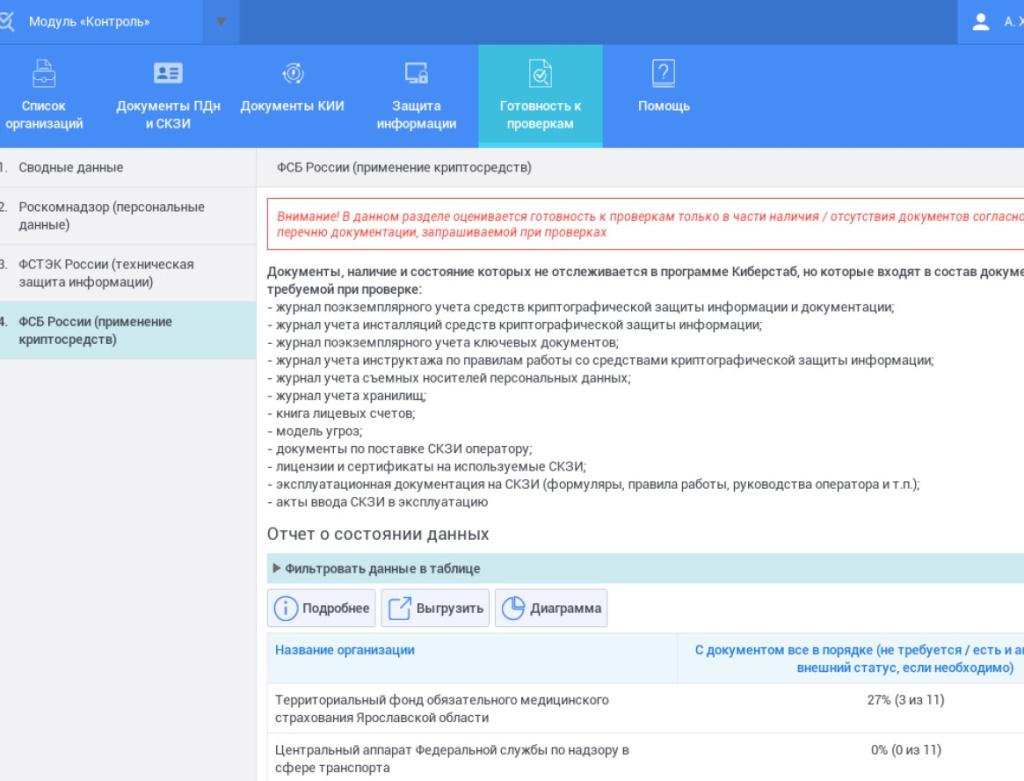Click the export arrow icon on Выгрузить

400,607
